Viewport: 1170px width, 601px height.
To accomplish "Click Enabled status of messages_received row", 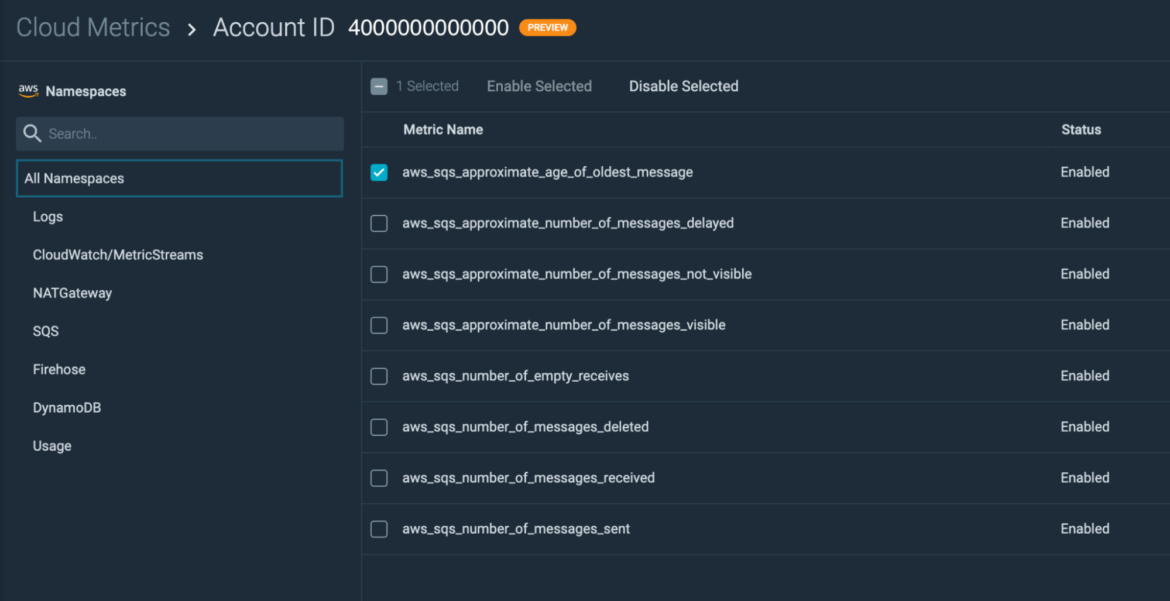I will [1085, 478].
